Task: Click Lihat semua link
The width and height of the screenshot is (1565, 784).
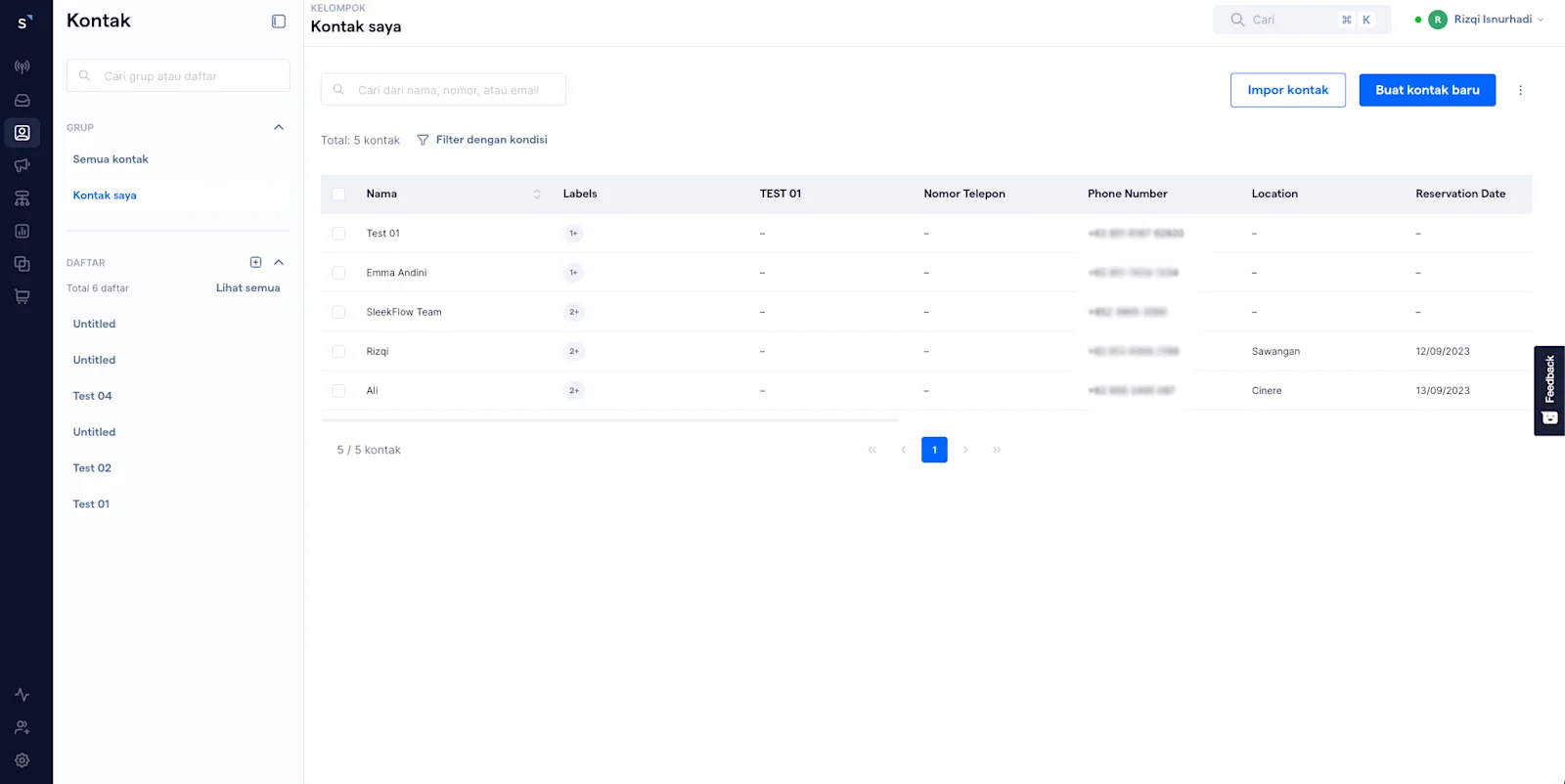Action: point(247,288)
